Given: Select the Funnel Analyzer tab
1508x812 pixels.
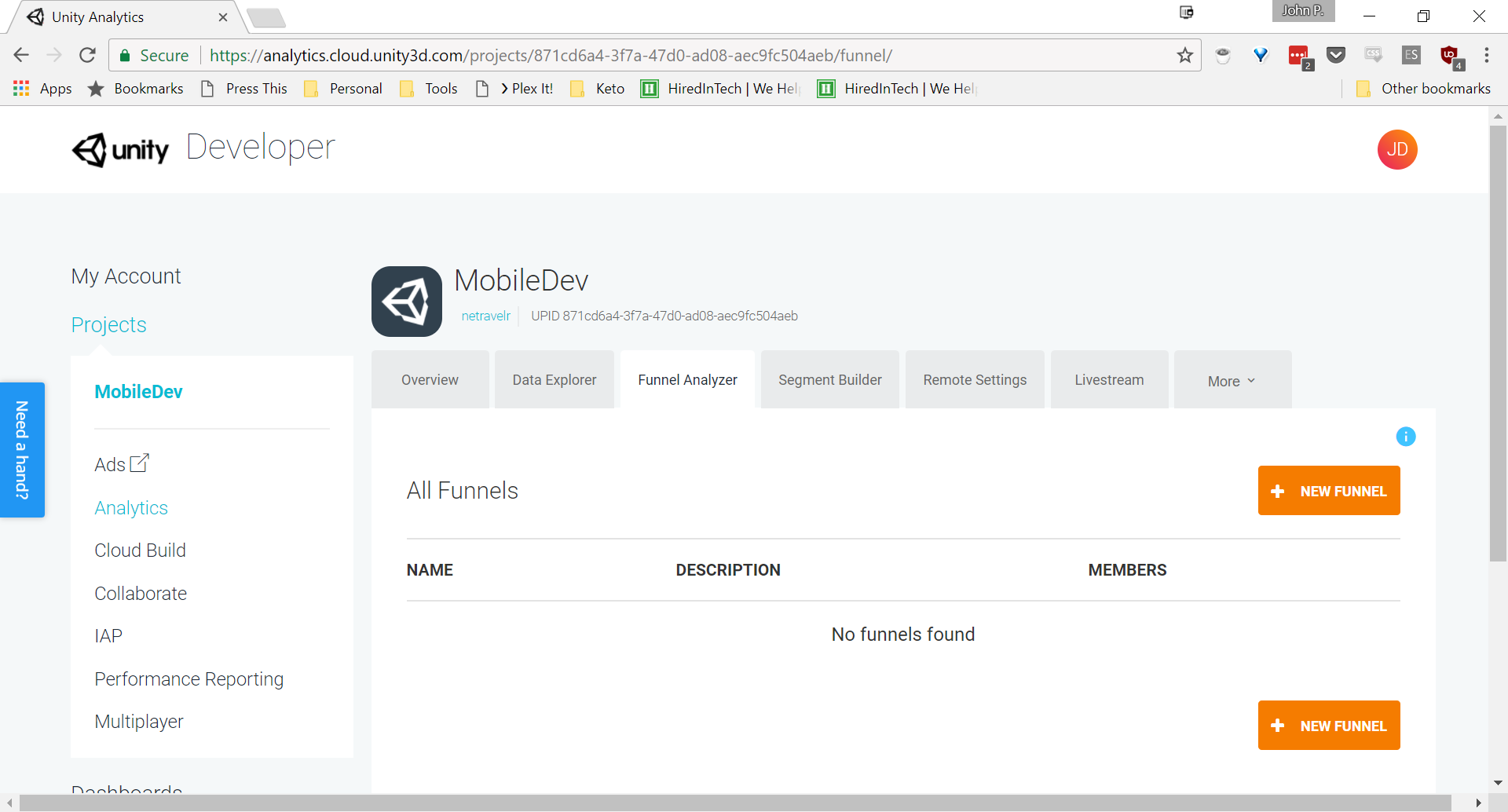Looking at the screenshot, I should click(x=687, y=380).
